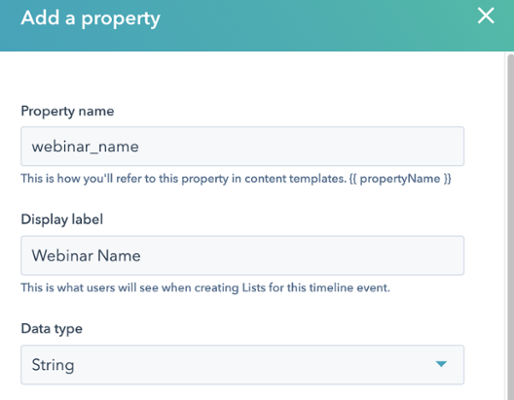Click help text about creating Lists
This screenshot has width=514, height=400.
[205, 288]
